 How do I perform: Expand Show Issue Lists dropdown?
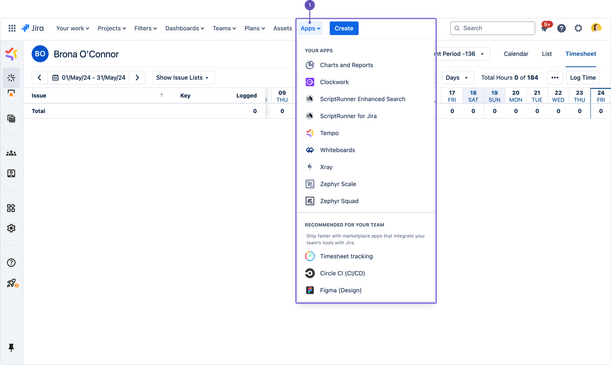pos(183,78)
